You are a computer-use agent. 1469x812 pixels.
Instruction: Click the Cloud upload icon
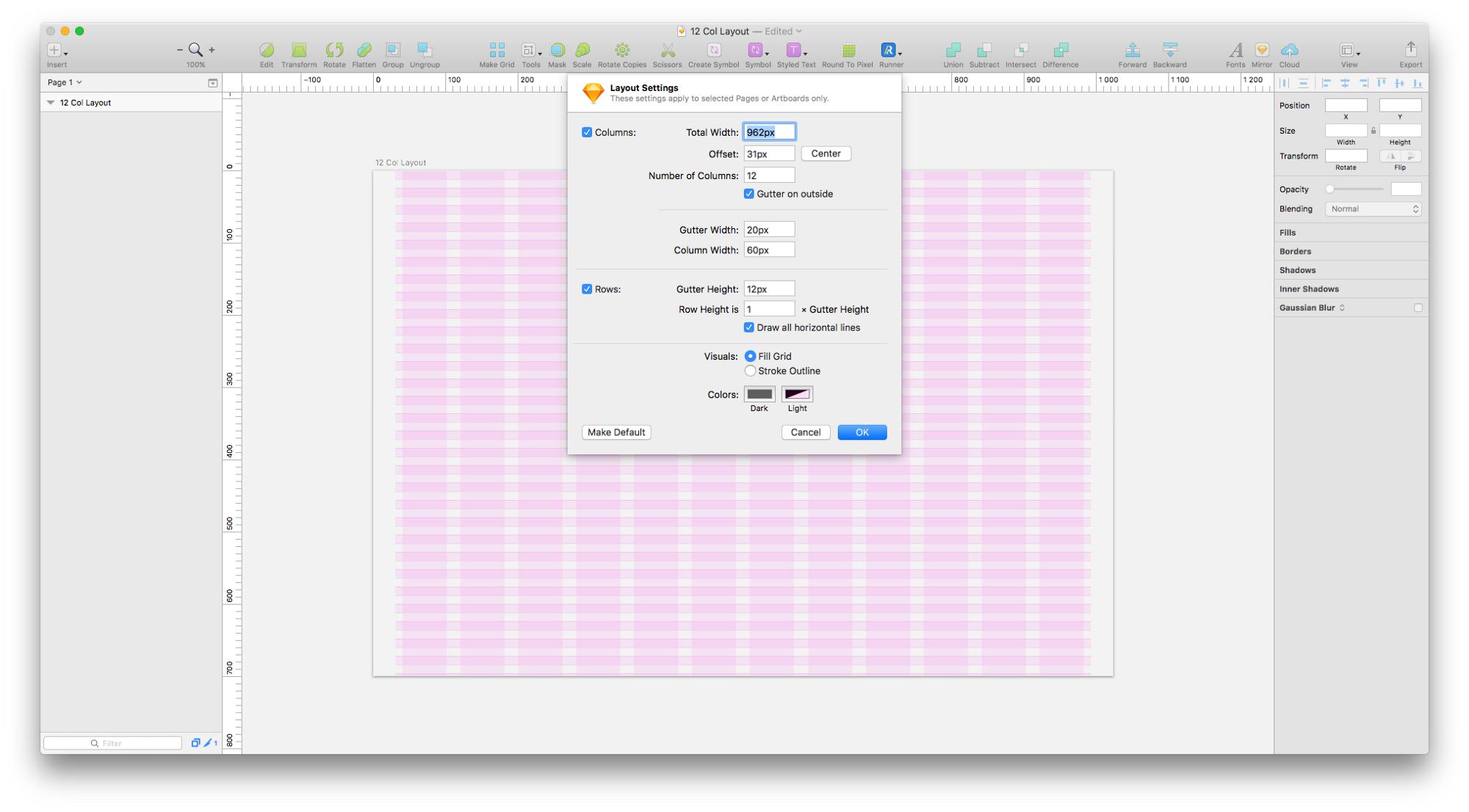(x=1289, y=50)
